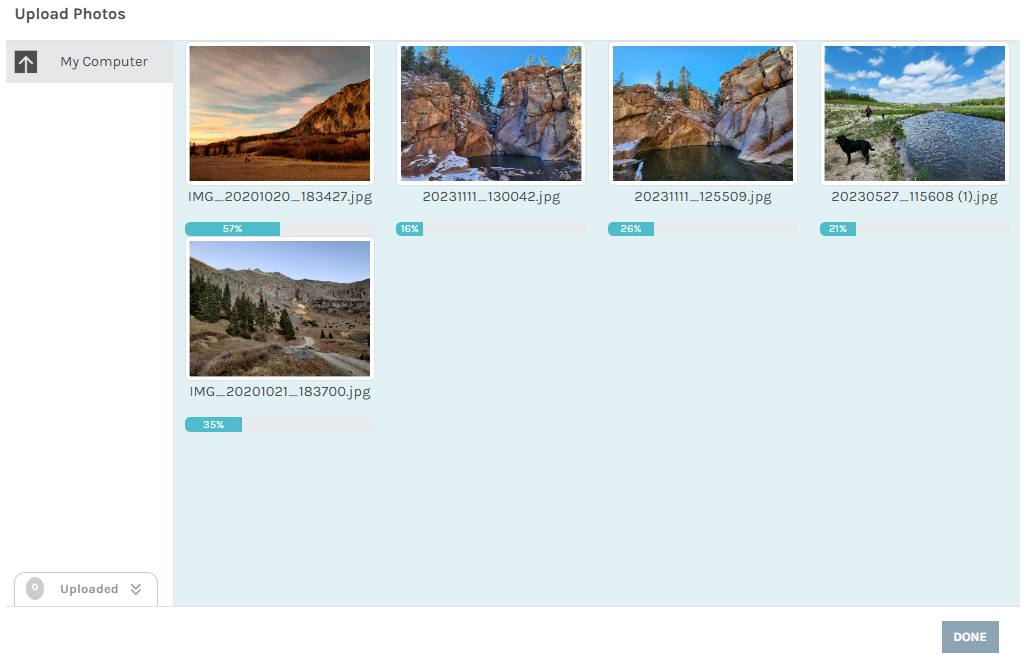Click the 35% upload progress bar
This screenshot has height=671, width=1036.
pos(279,425)
